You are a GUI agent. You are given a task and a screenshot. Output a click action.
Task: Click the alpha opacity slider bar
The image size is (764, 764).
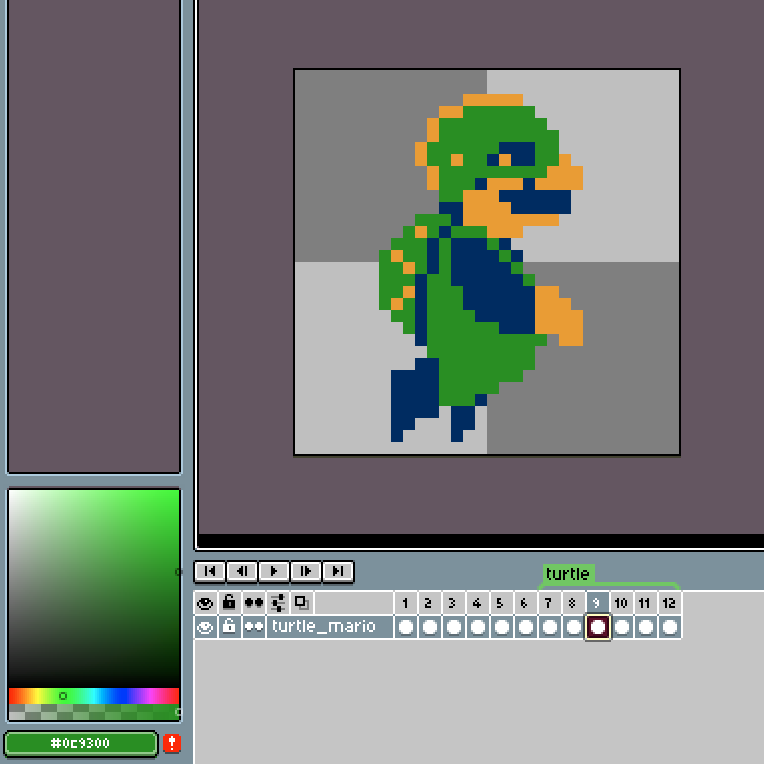(x=94, y=712)
